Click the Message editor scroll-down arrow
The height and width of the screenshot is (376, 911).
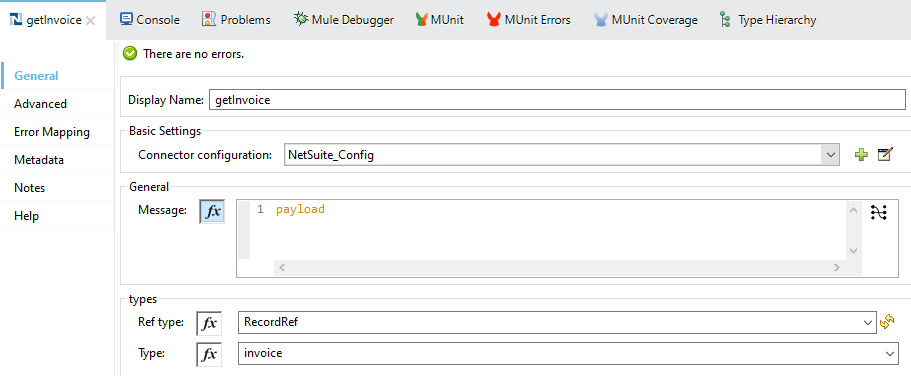pyautogui.click(x=853, y=250)
